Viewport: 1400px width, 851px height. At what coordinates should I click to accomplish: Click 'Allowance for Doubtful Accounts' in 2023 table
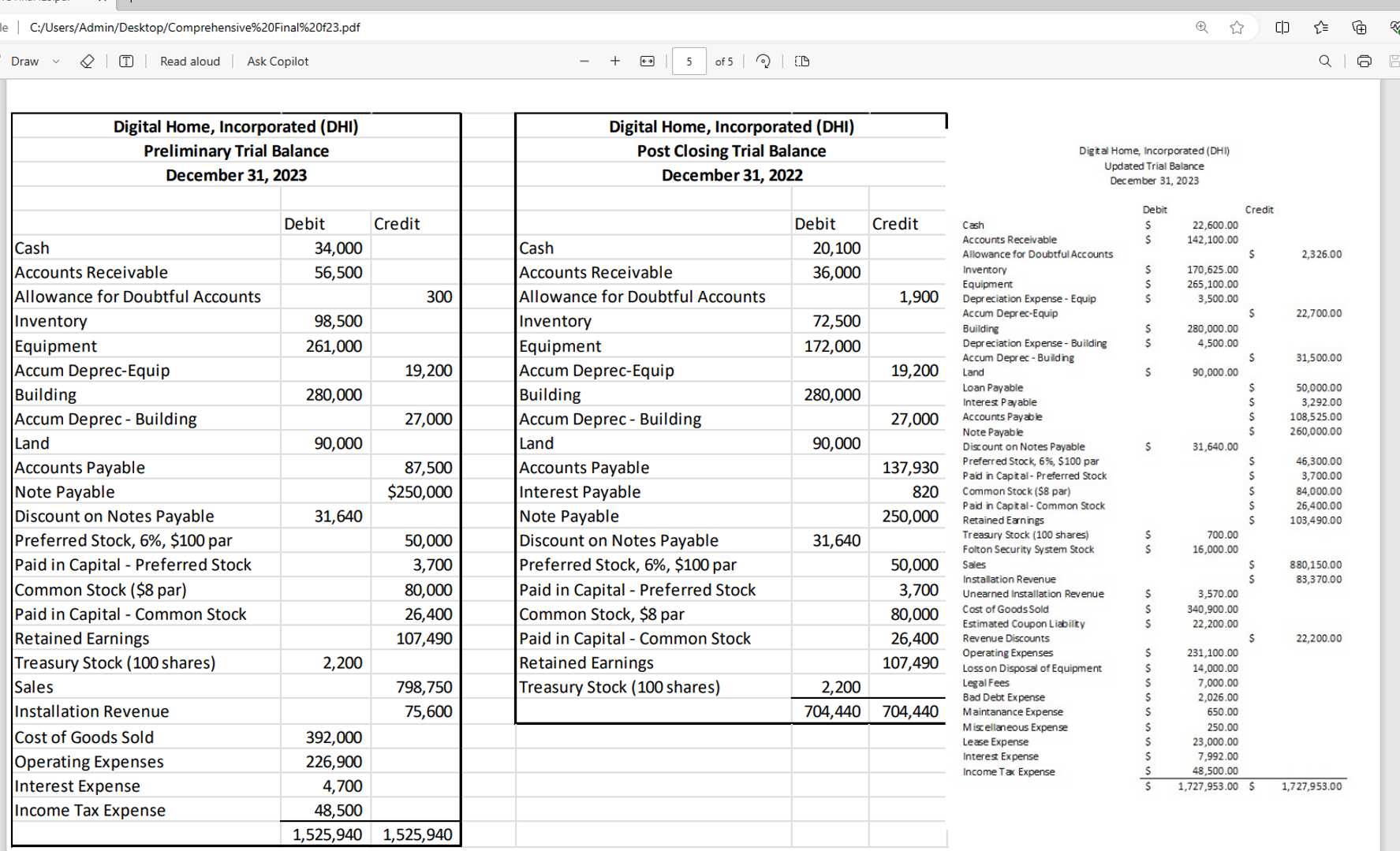[138, 297]
